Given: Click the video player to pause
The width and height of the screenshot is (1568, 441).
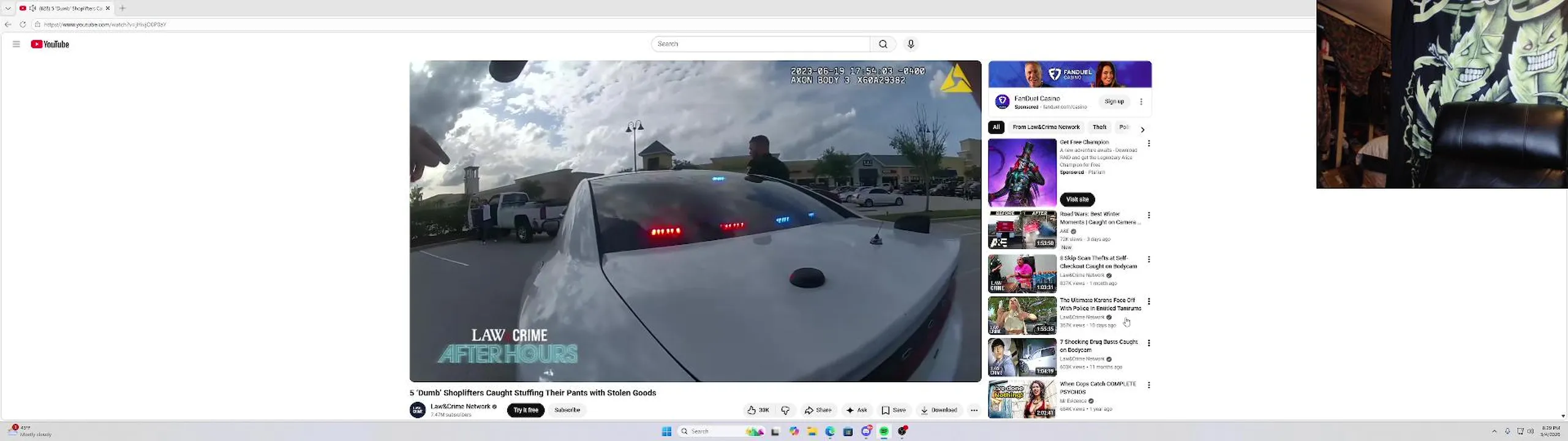Looking at the screenshot, I should [x=695, y=221].
